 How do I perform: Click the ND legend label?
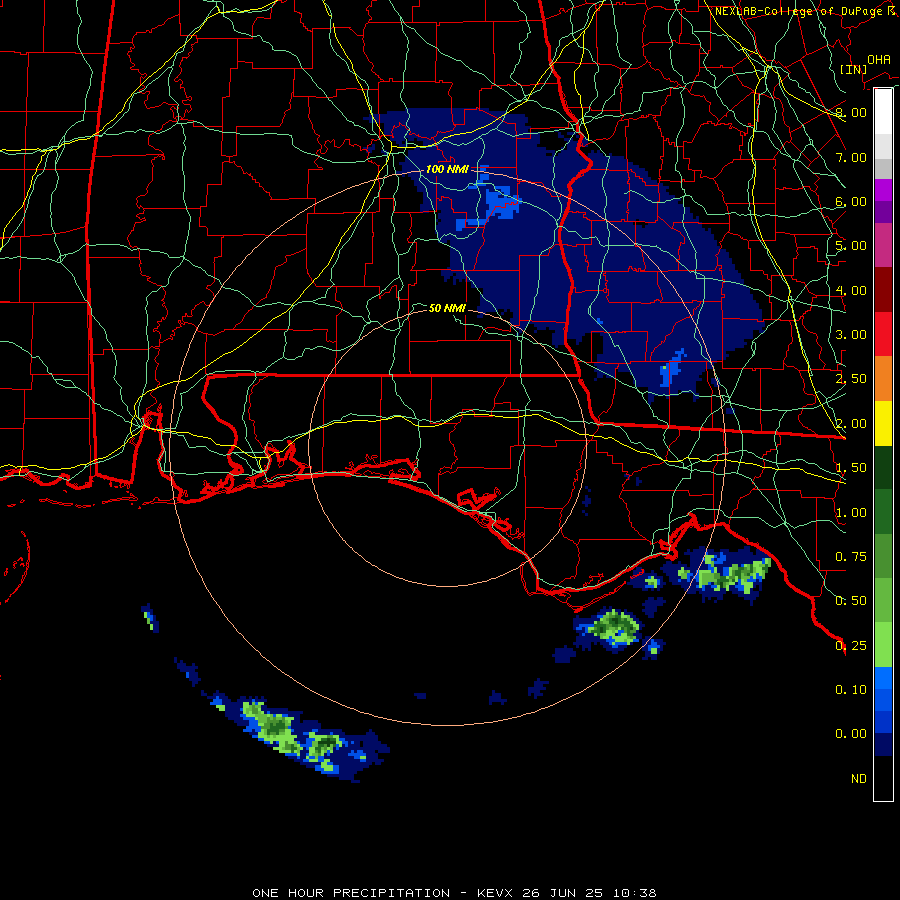(858, 779)
